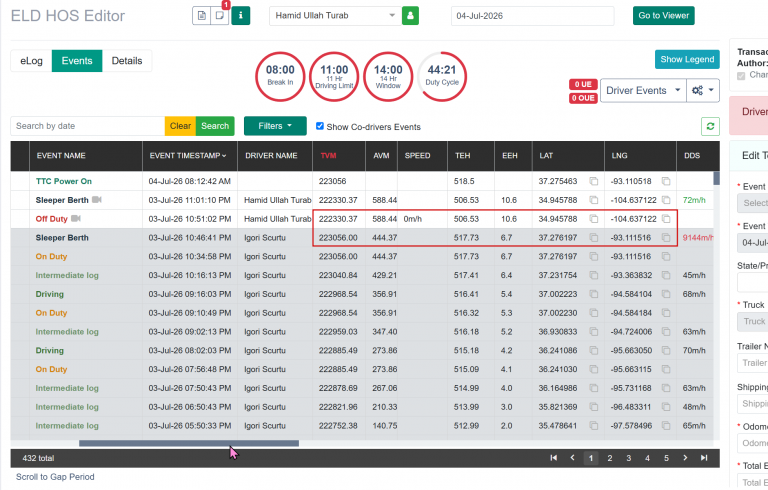This screenshot has height=490, width=768.
Task: Copy latitude on 11:01:10 PM Sleeper Berth row
Action: click(594, 200)
